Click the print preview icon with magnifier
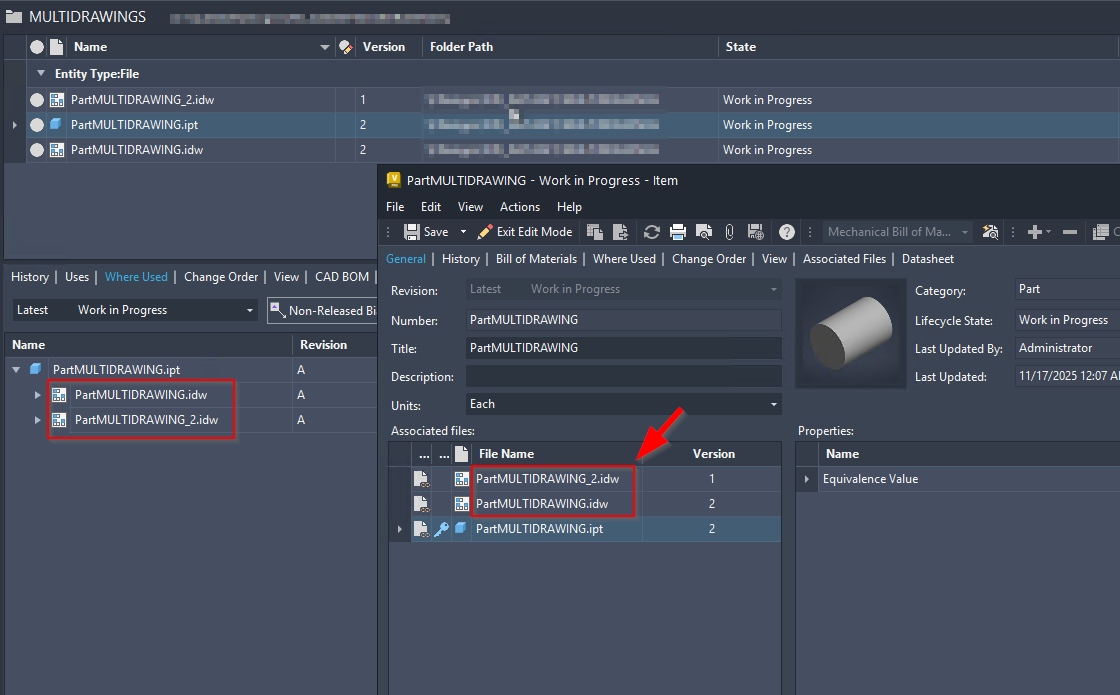The width and height of the screenshot is (1120, 695). coord(704,232)
